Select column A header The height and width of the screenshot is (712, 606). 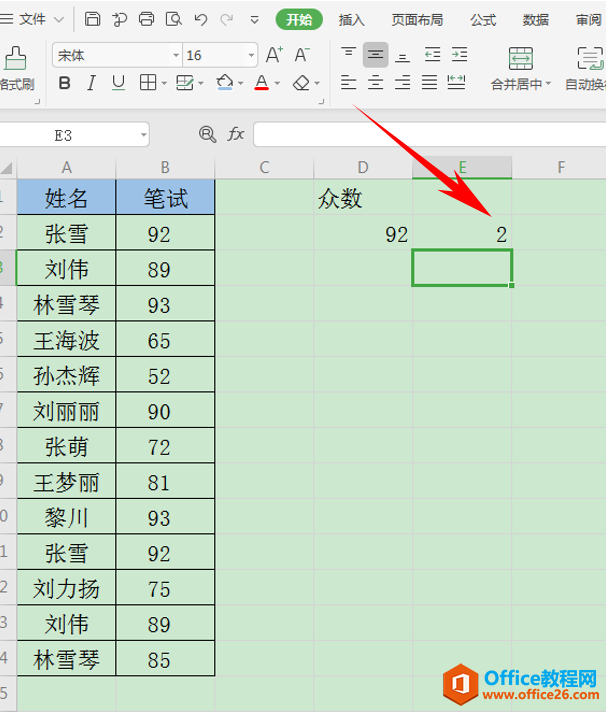pos(66,168)
